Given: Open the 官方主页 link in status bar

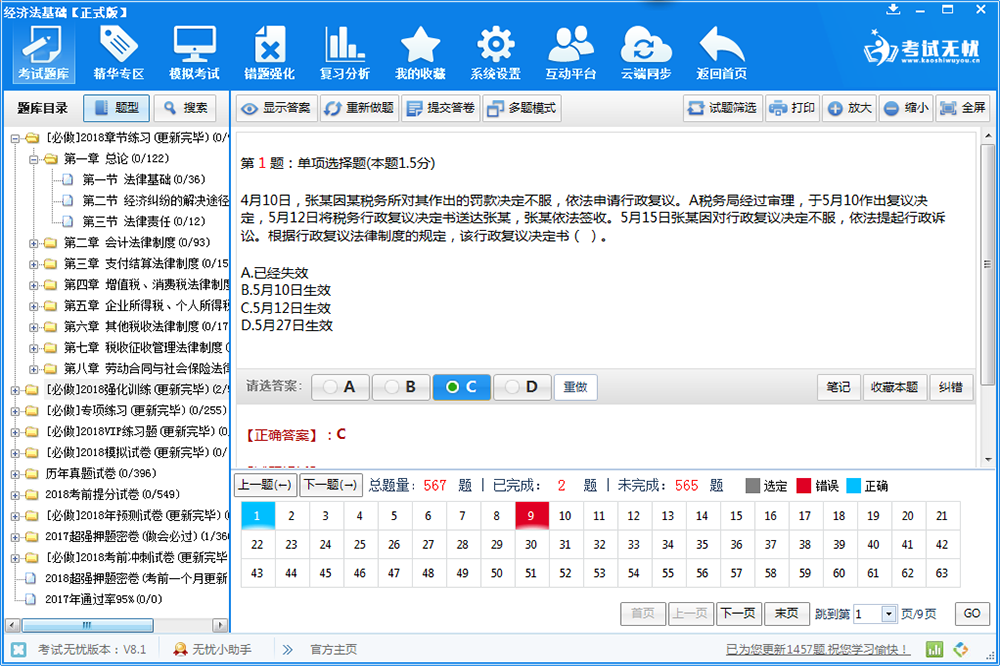Looking at the screenshot, I should (x=333, y=649).
